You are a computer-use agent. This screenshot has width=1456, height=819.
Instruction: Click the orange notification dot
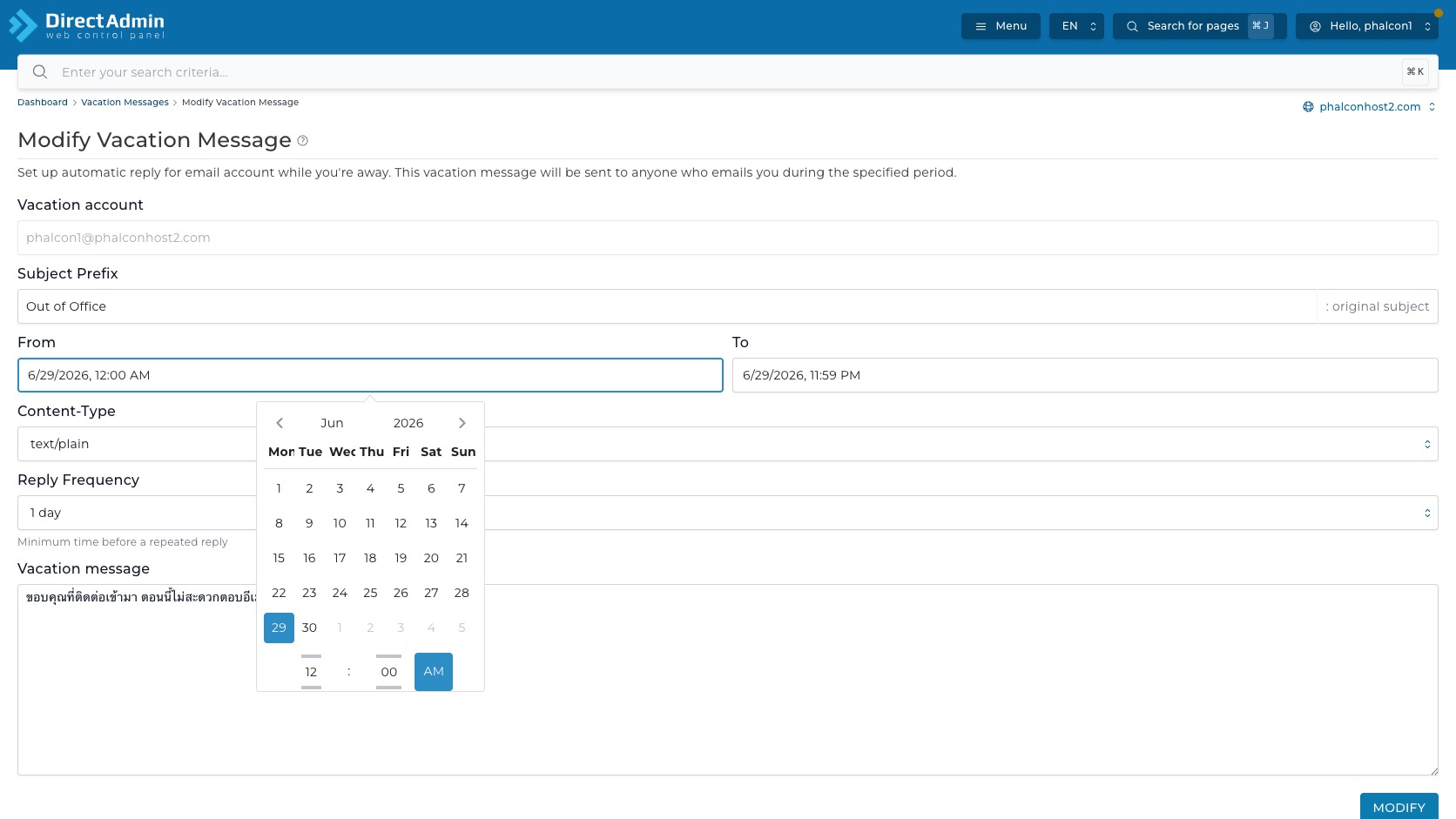[x=1438, y=13]
